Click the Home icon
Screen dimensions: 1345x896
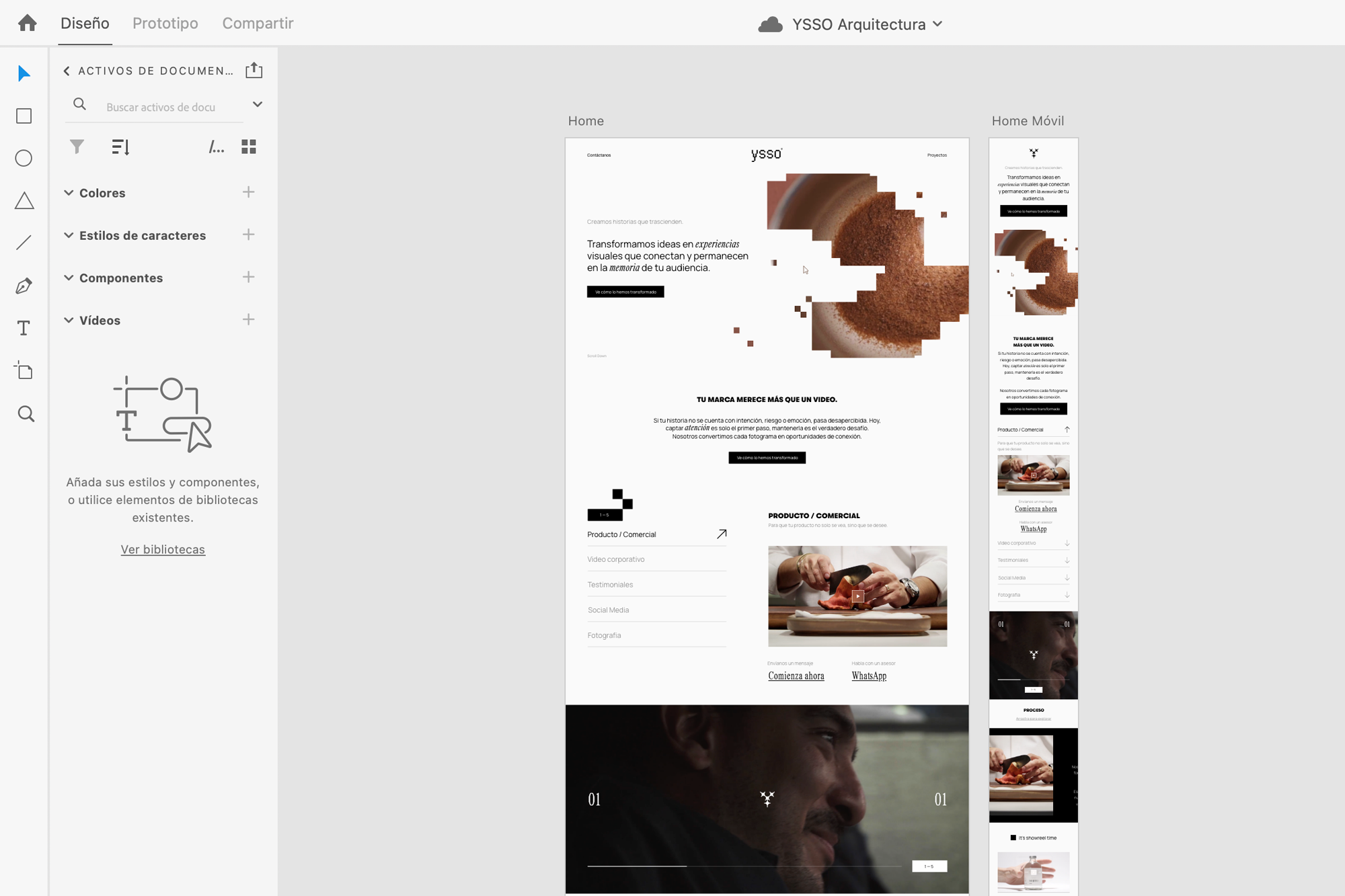point(28,24)
